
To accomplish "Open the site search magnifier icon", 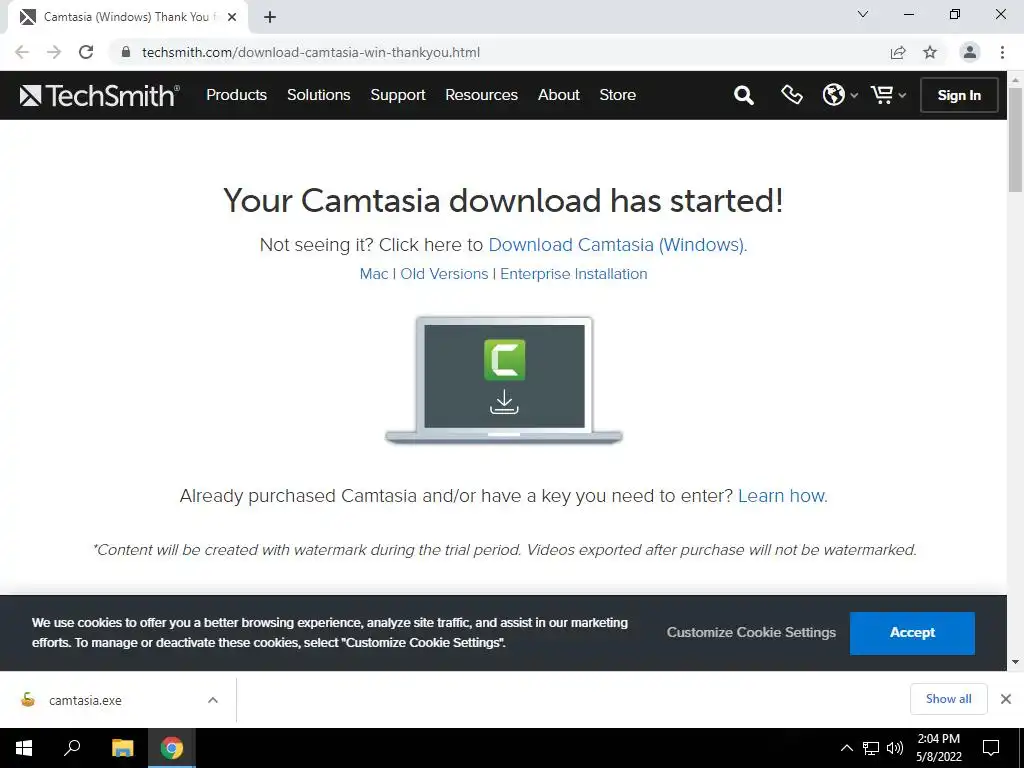I will click(x=743, y=95).
